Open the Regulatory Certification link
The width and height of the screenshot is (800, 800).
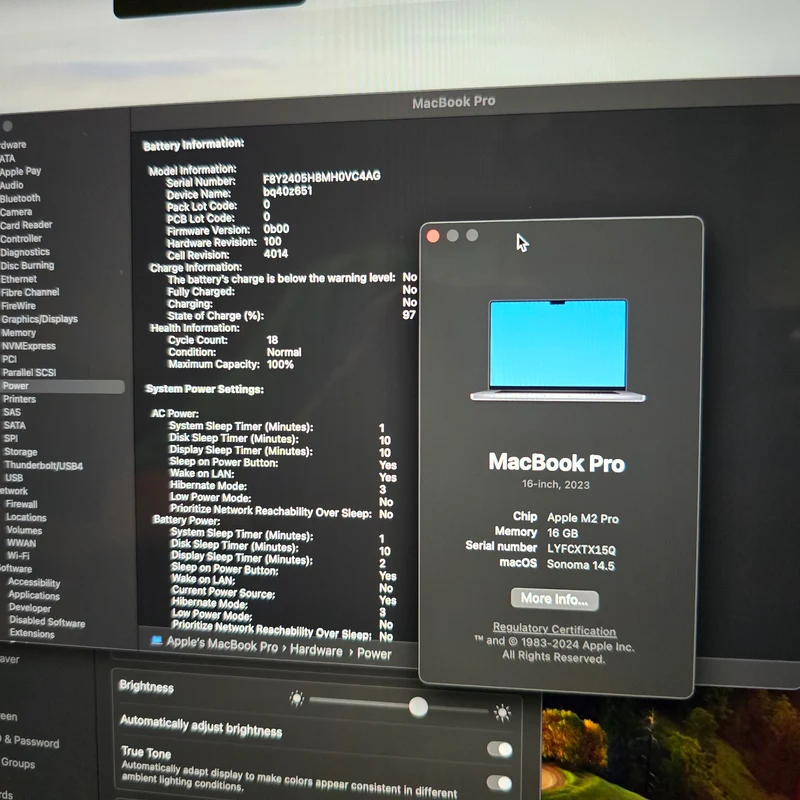555,629
